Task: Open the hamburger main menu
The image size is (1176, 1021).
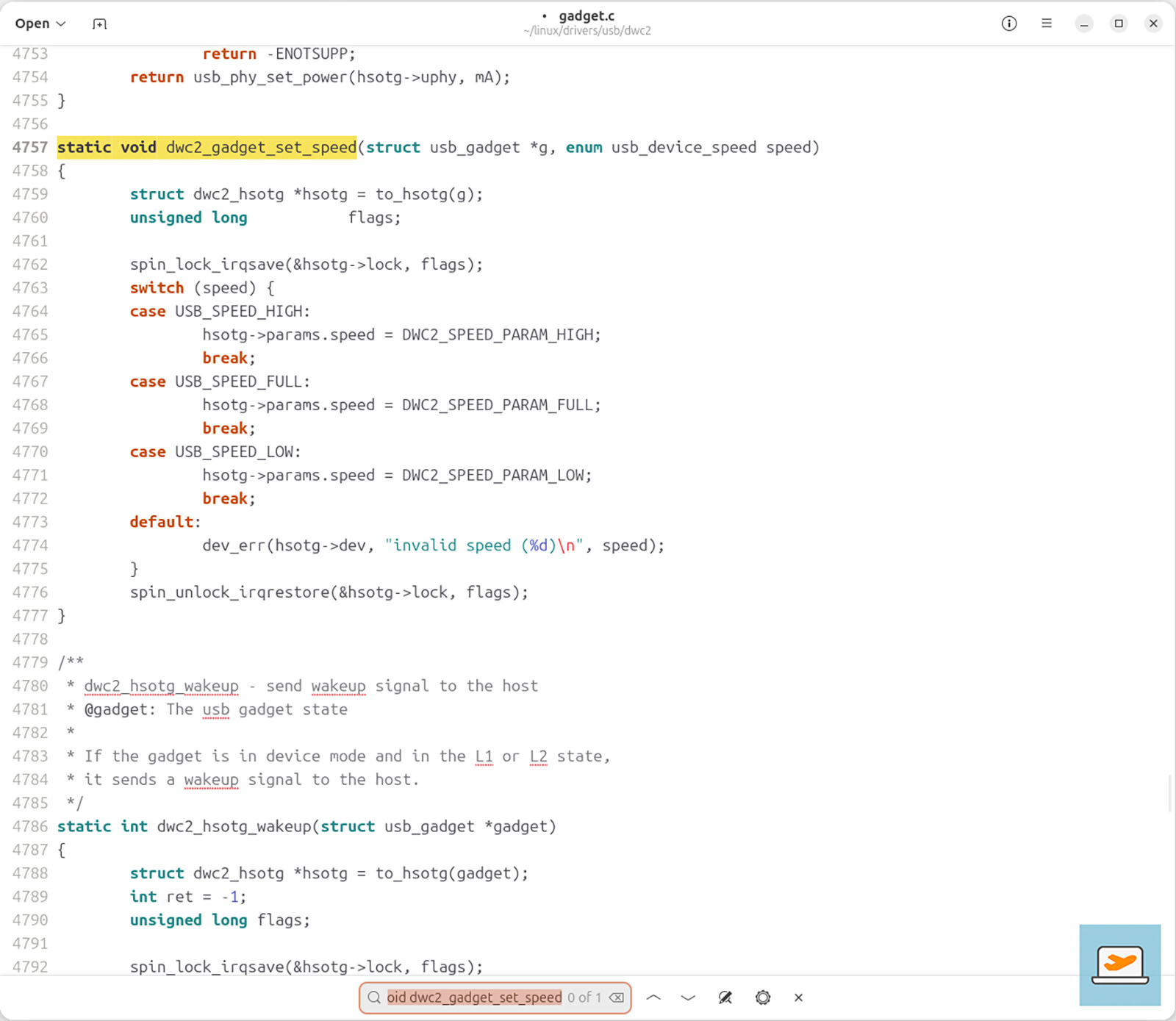Action: coord(1047,24)
